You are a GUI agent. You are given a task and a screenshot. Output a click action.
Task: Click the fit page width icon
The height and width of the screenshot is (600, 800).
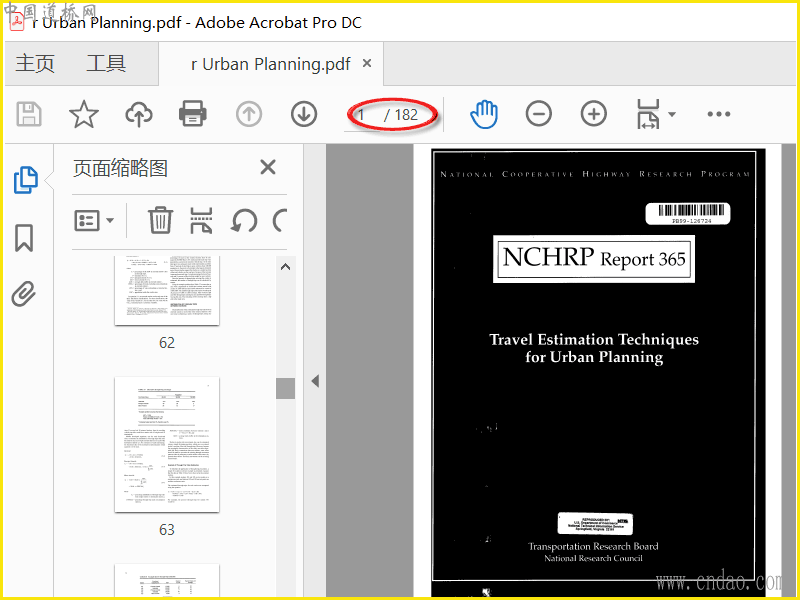tap(648, 114)
